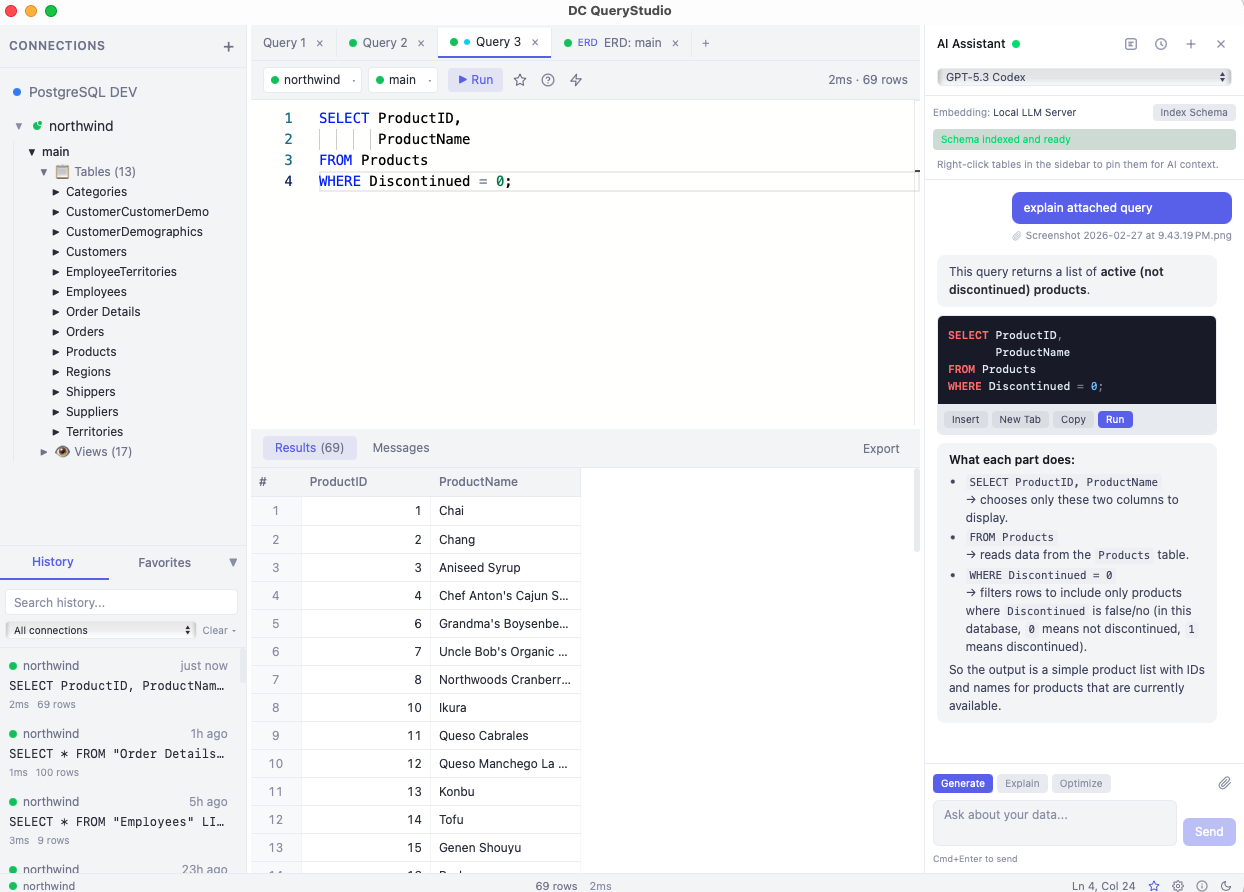
Task: Collapse the Tables (13) tree node
Action: pyautogui.click(x=44, y=171)
